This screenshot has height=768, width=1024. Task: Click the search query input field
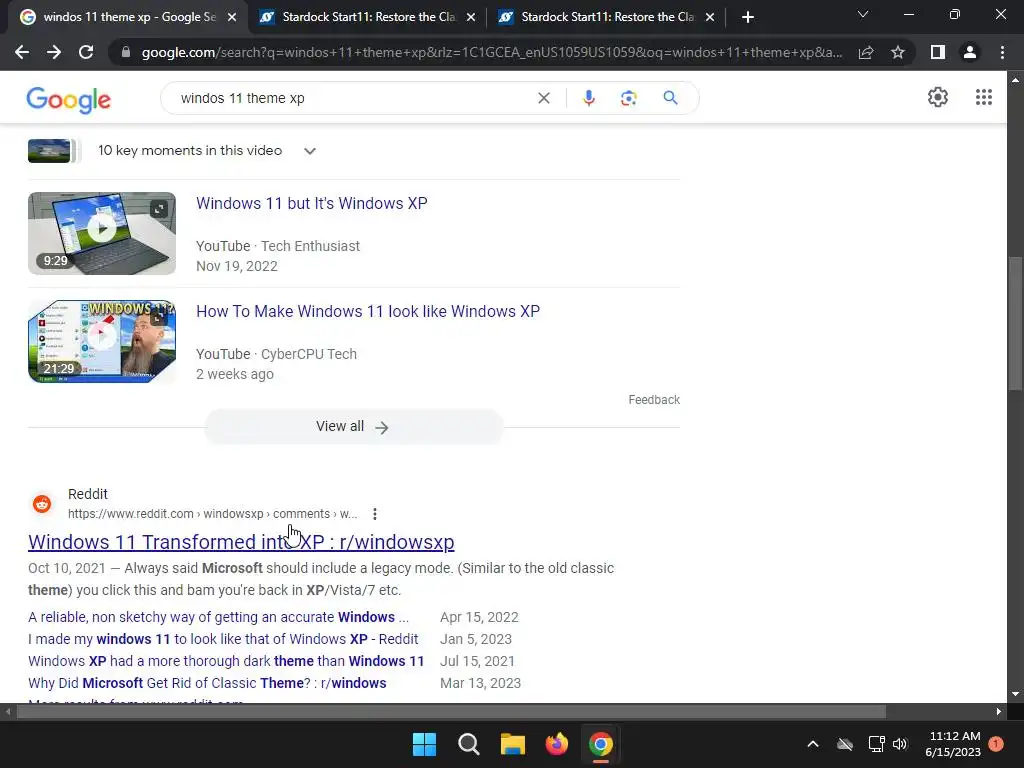[353, 98]
